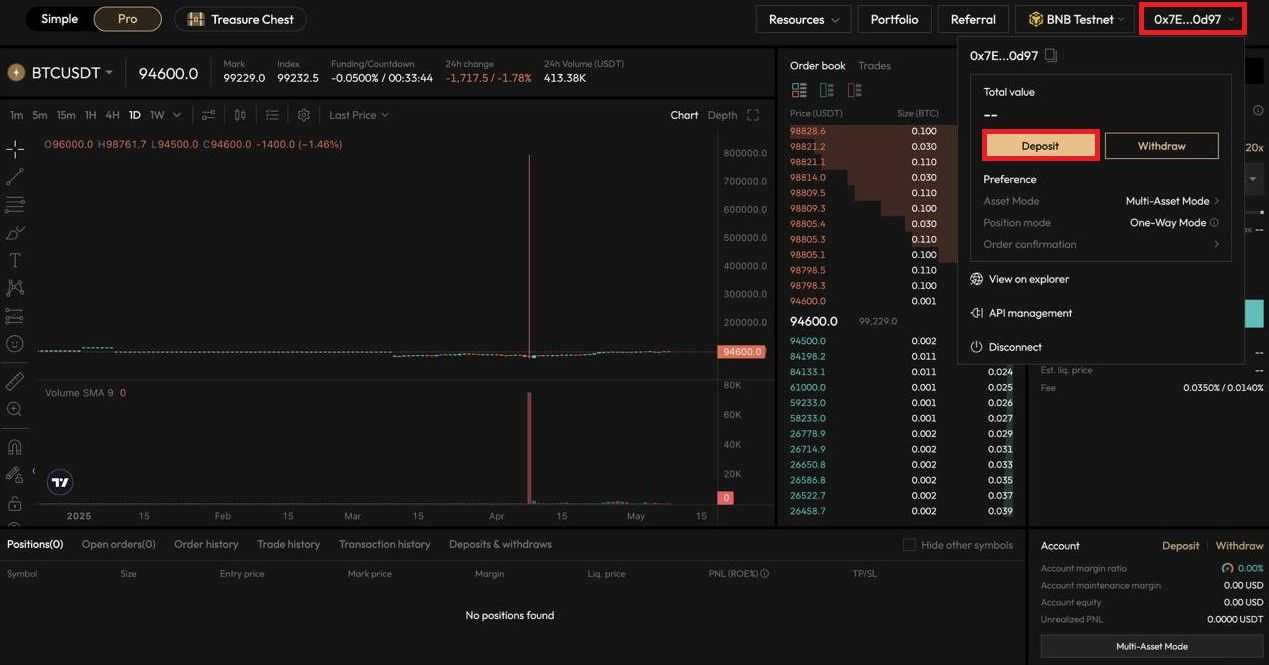
Task: Open the BTCUSDT pair selector
Action: (60, 71)
